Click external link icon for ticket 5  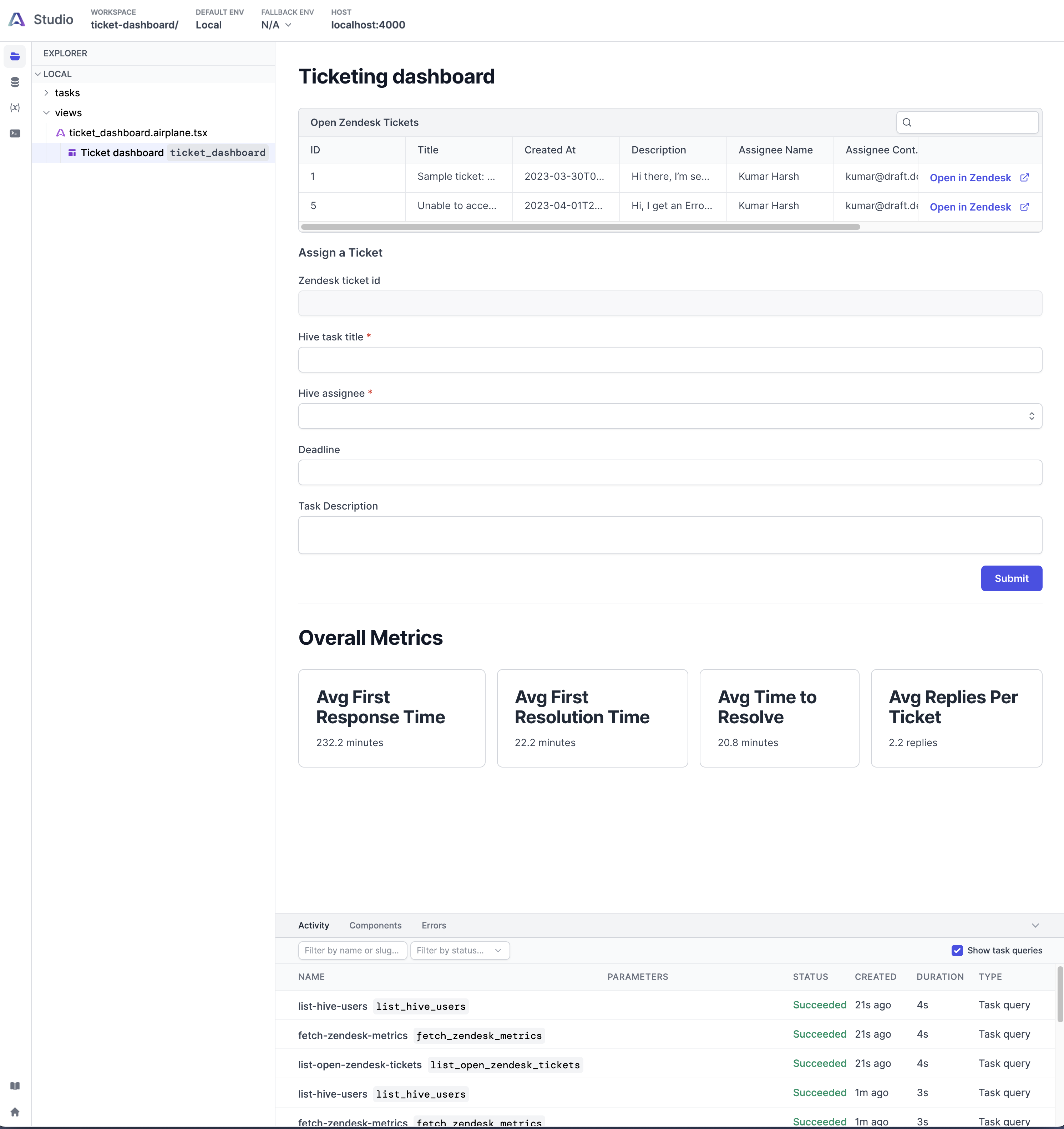pyautogui.click(x=1024, y=207)
